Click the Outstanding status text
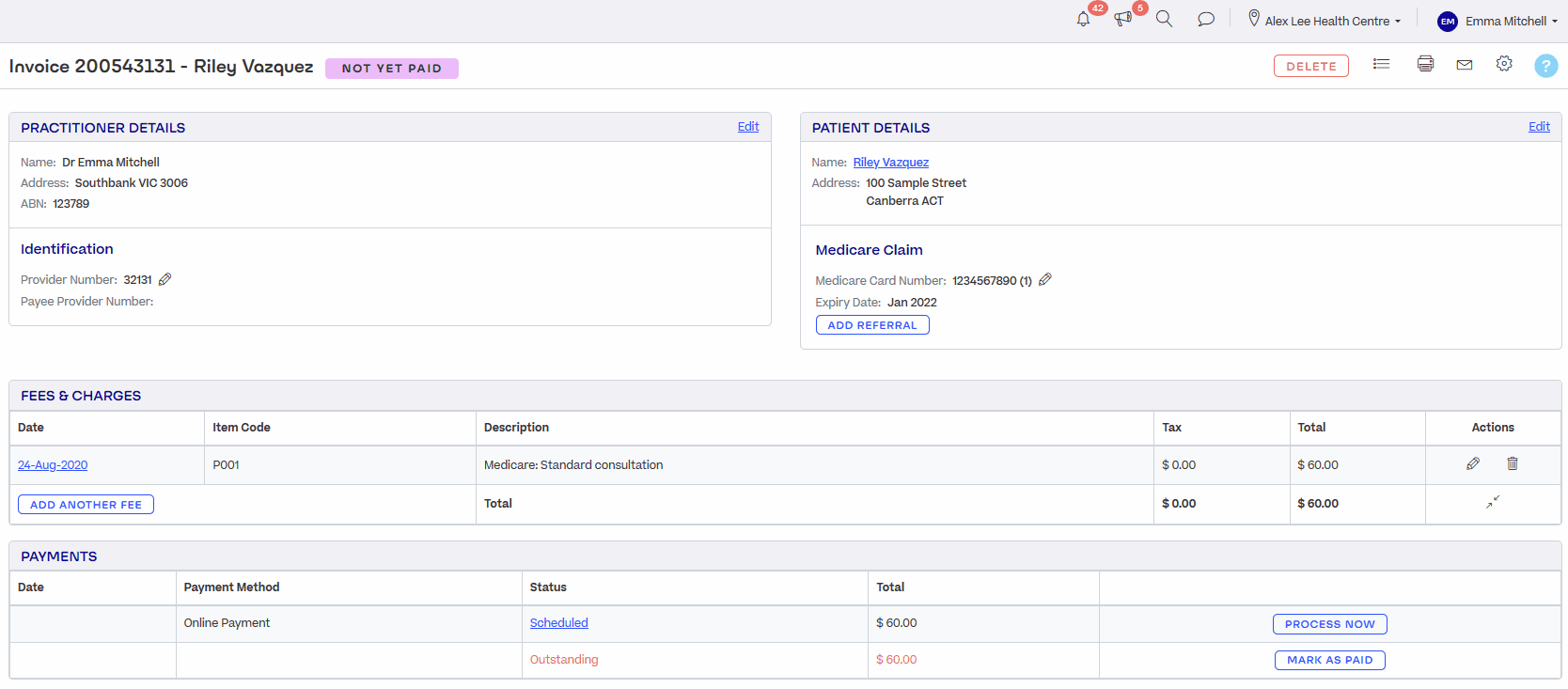The width and height of the screenshot is (1568, 689). pyautogui.click(x=564, y=660)
